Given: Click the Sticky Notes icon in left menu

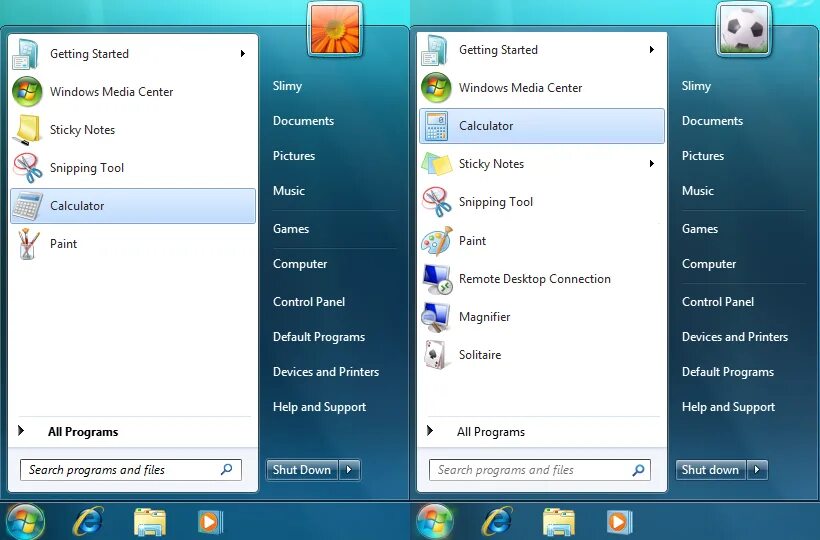Looking at the screenshot, I should pos(28,130).
